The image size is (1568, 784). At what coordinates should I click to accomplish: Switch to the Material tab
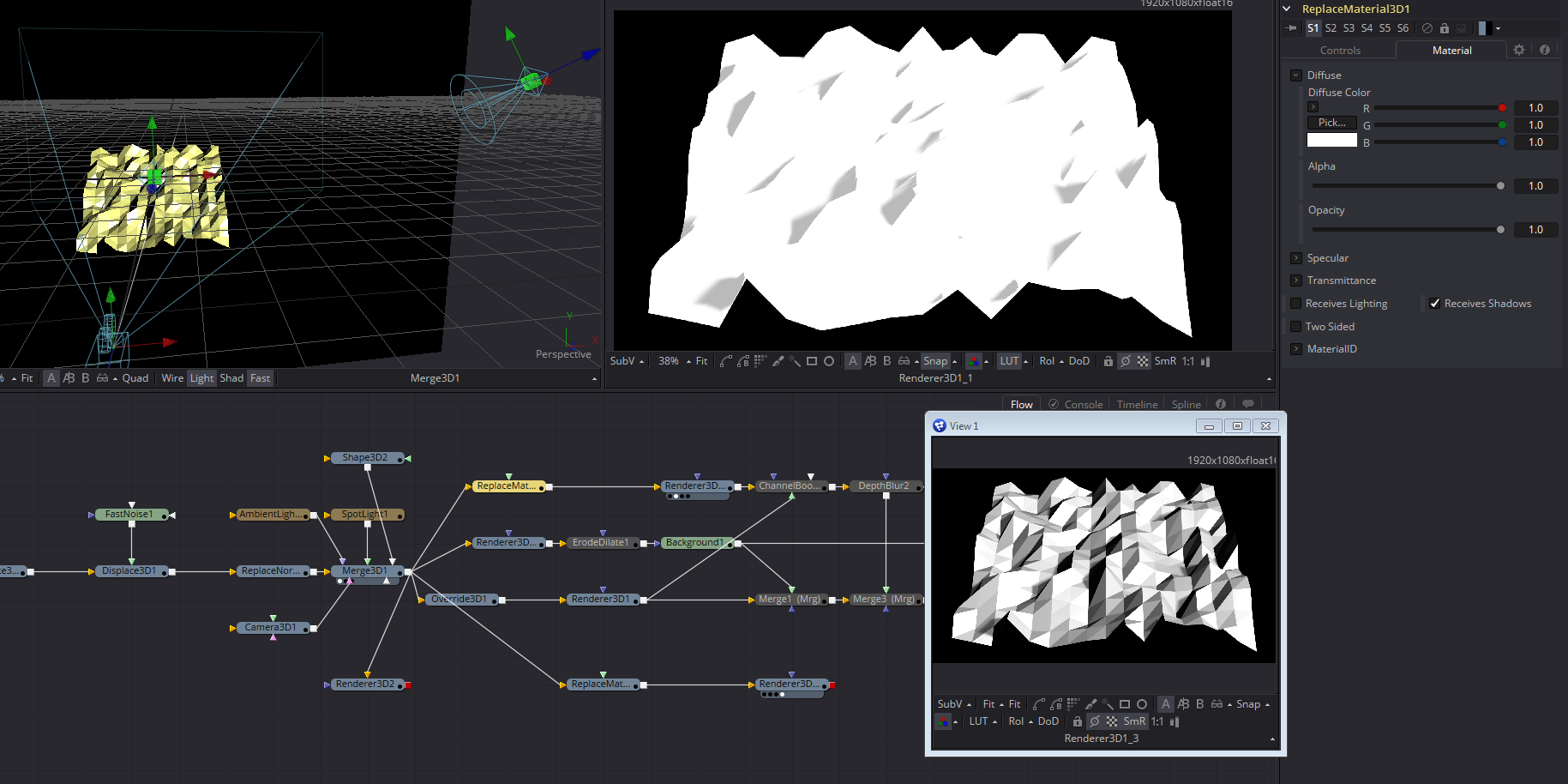pos(1451,51)
